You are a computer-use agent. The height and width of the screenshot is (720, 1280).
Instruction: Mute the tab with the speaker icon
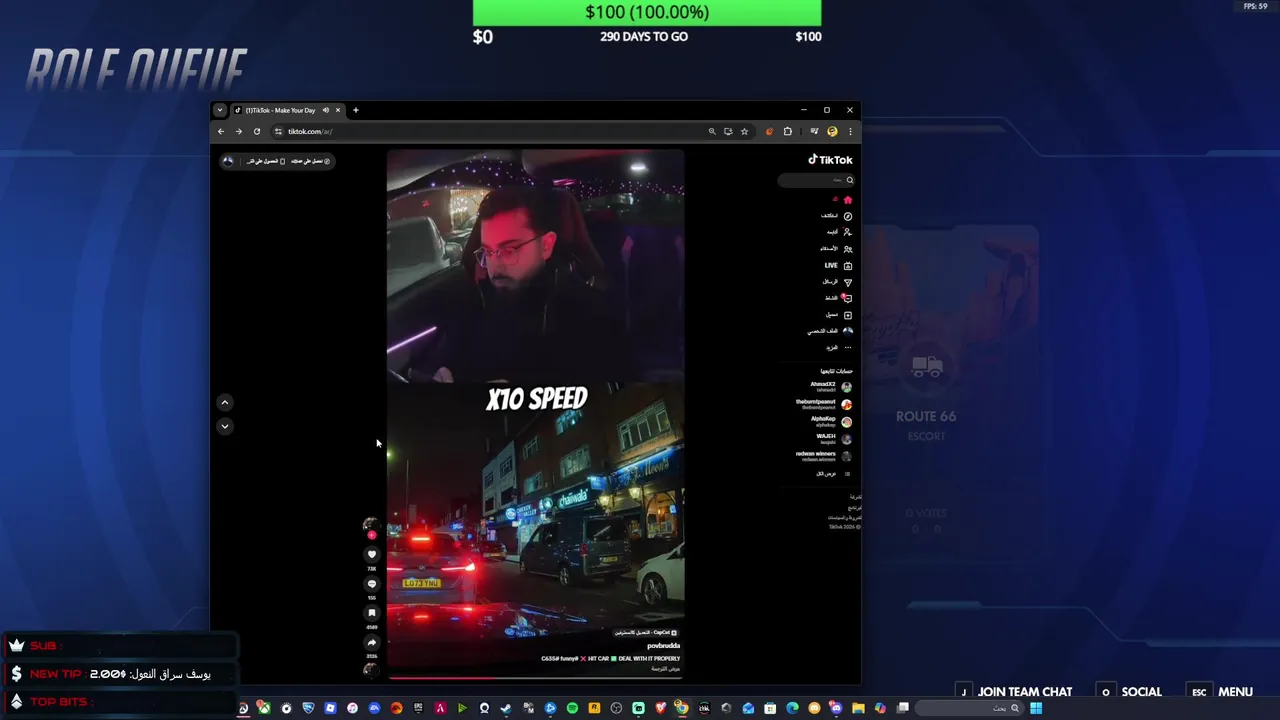point(326,110)
